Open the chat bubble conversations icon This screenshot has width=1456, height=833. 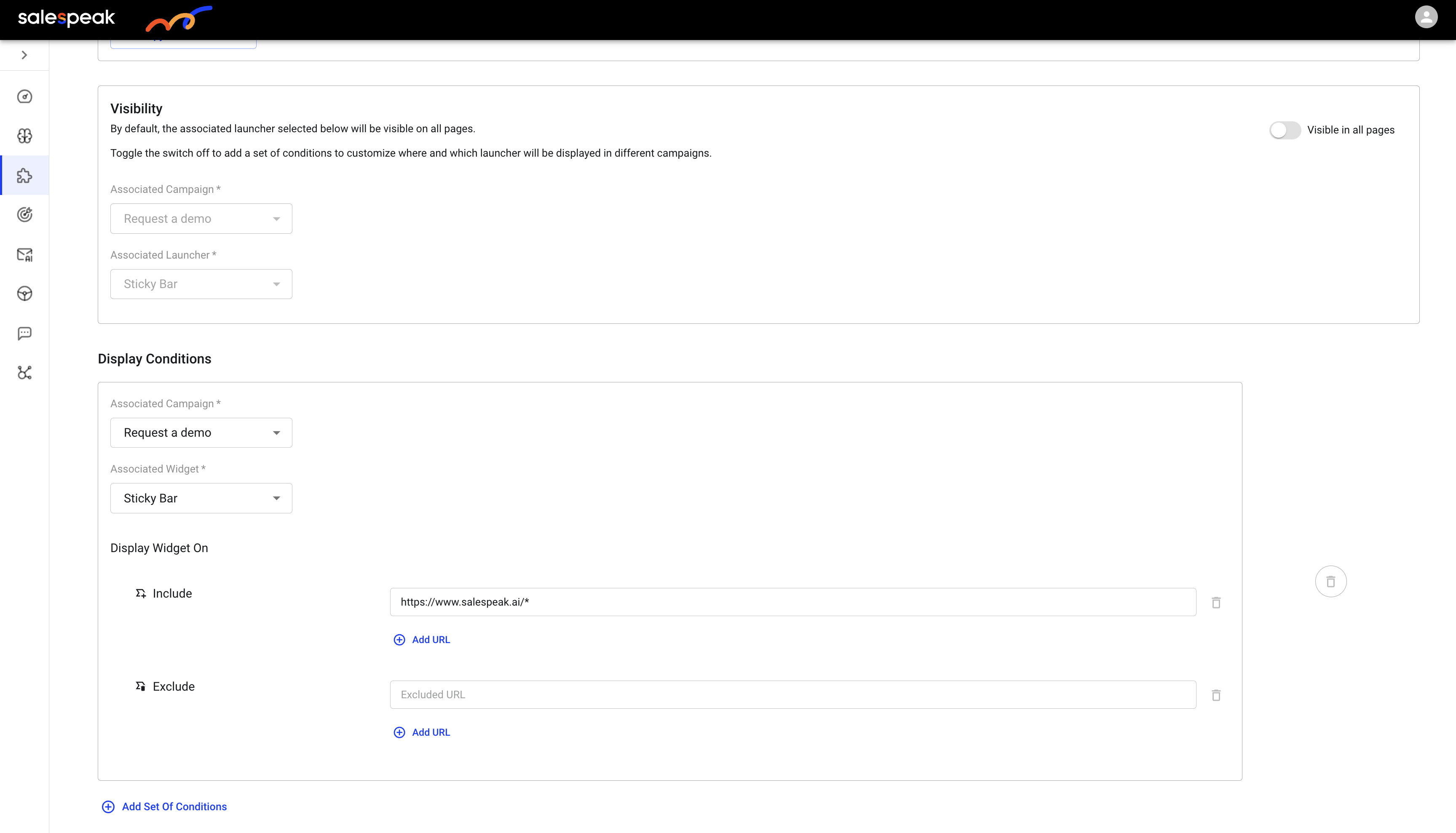pyautogui.click(x=24, y=334)
